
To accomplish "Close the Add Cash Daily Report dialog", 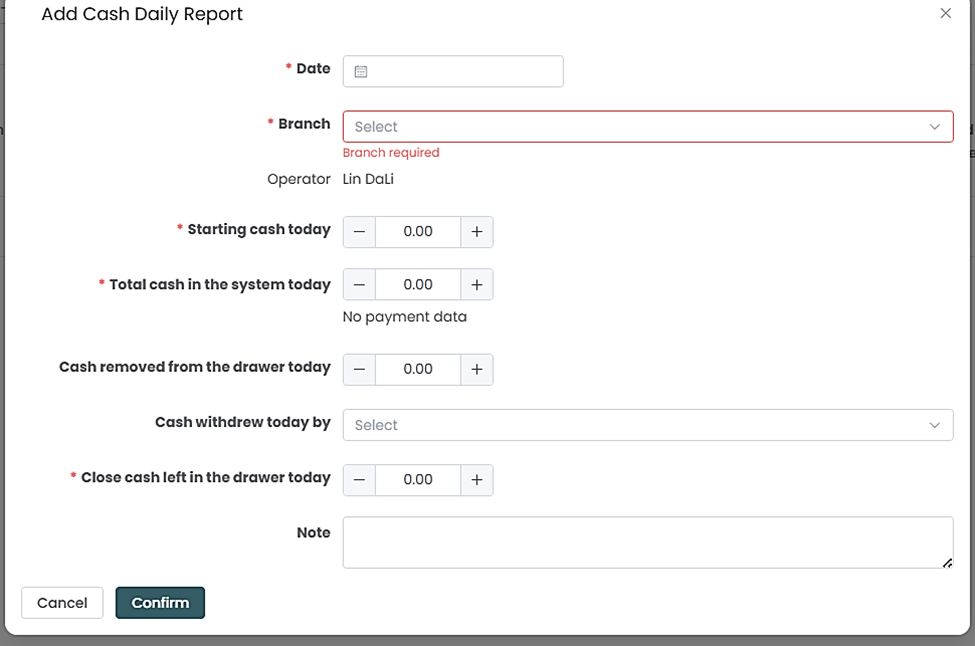I will pos(945,14).
